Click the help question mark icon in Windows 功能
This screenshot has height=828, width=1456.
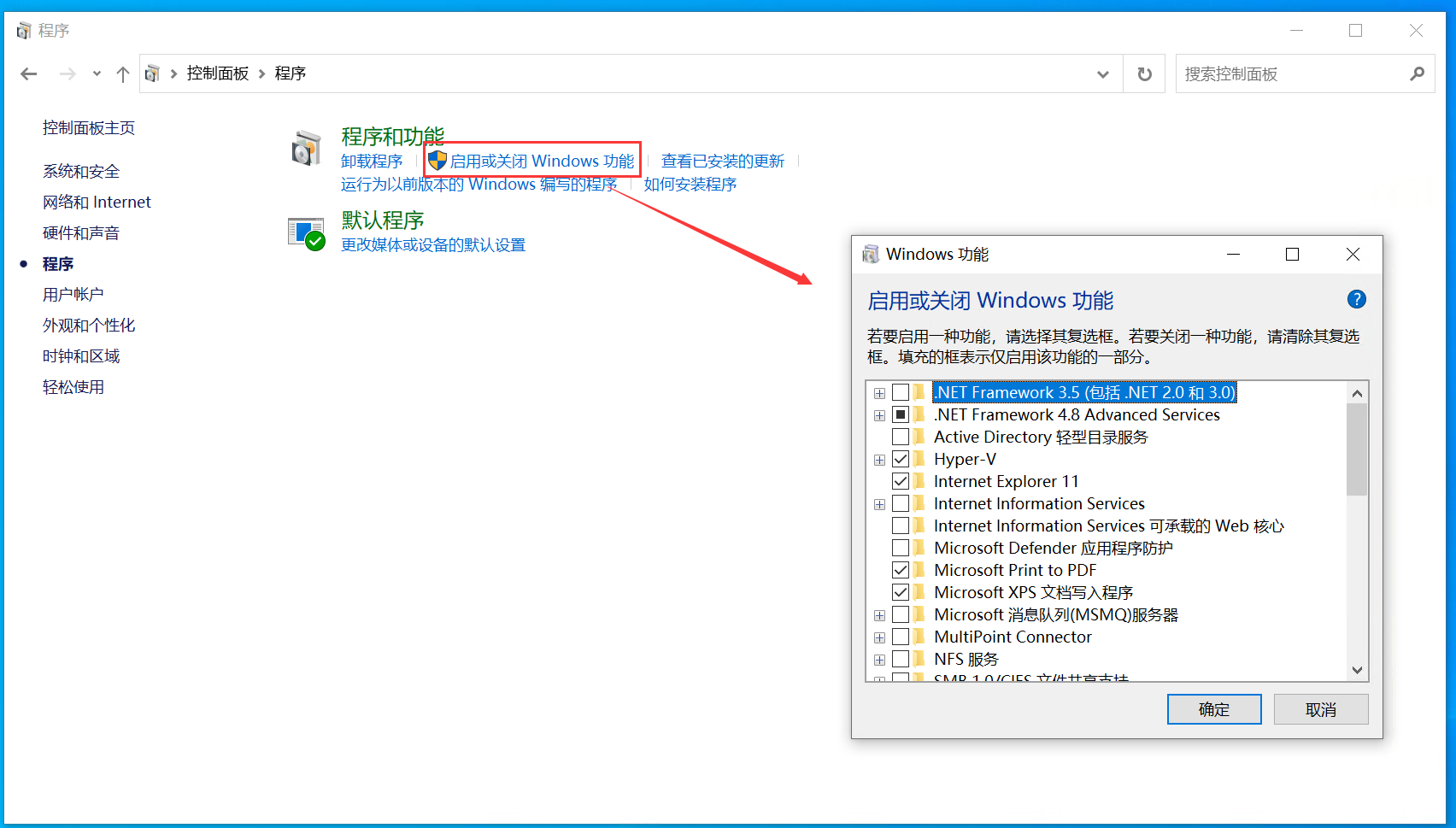pos(1356,299)
